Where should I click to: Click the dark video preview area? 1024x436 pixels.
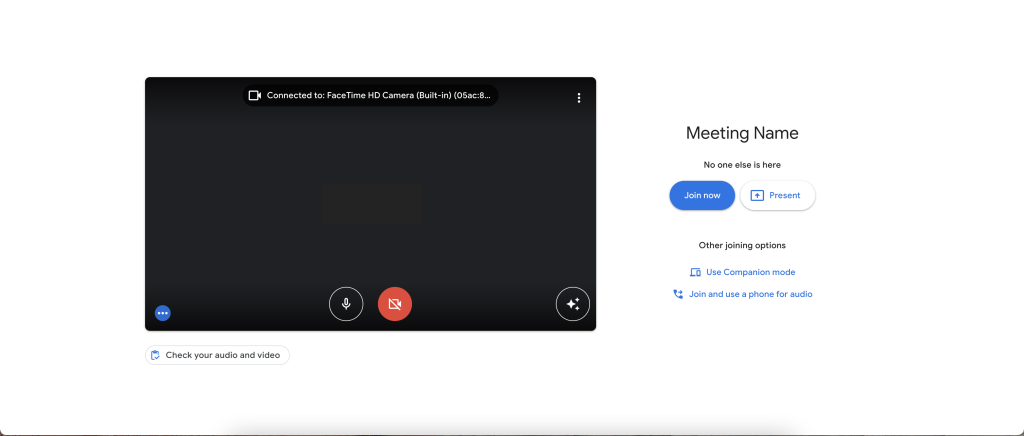(370, 200)
